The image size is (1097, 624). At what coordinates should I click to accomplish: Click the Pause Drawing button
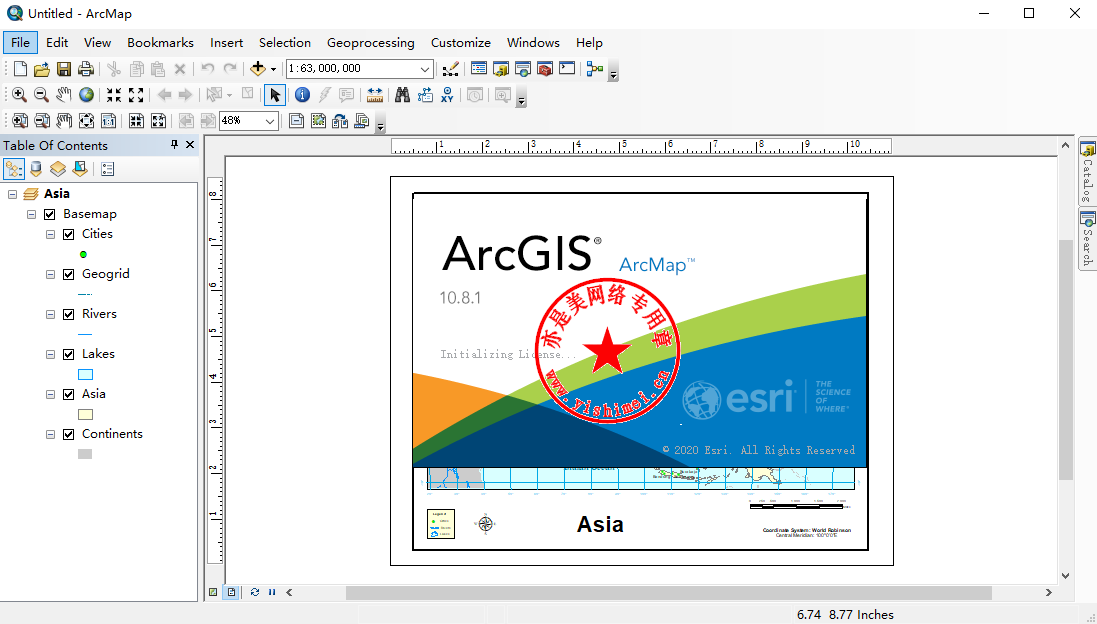pos(272,592)
